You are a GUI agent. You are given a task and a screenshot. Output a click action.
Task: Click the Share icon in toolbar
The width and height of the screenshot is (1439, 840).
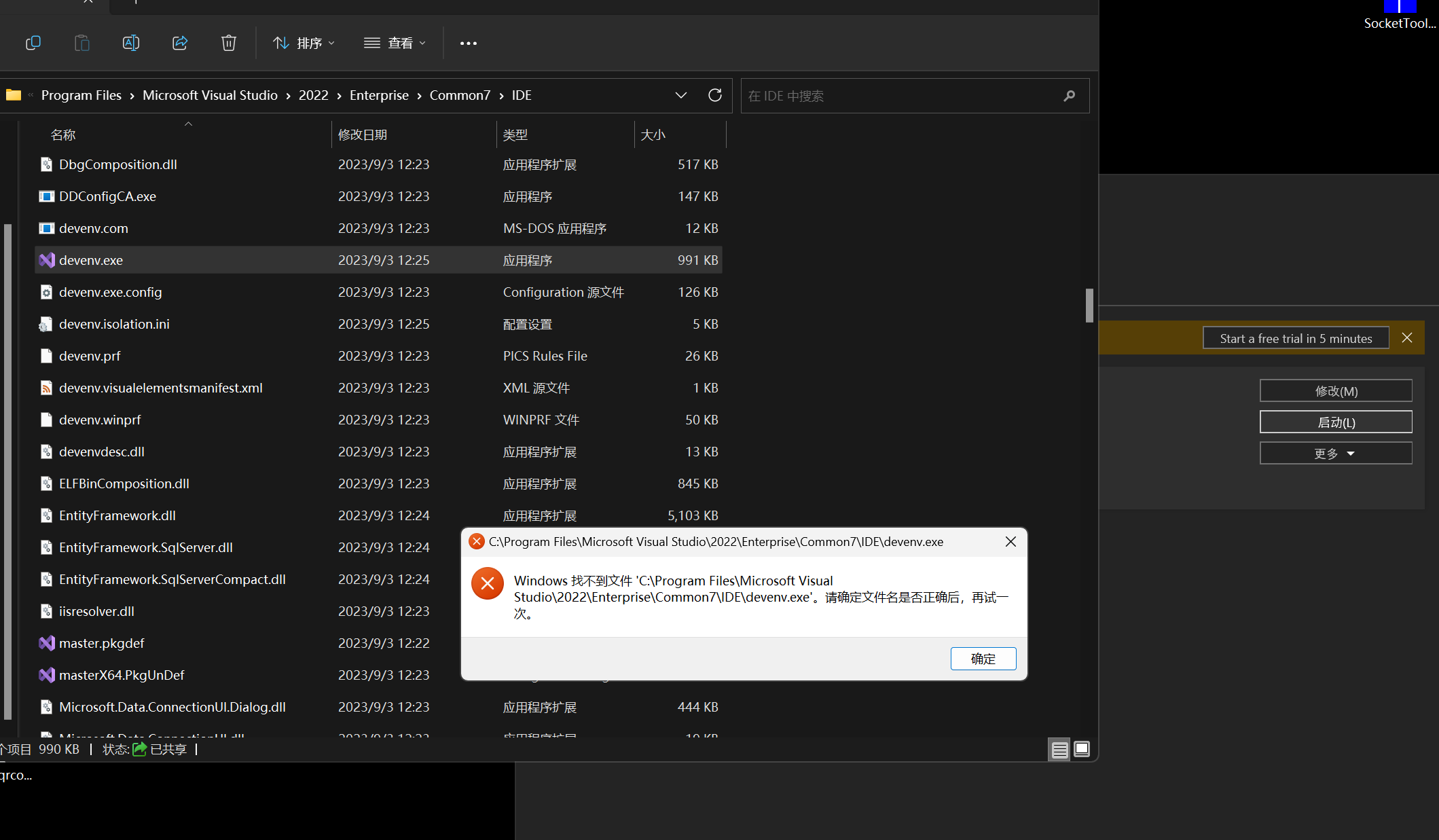(x=180, y=43)
